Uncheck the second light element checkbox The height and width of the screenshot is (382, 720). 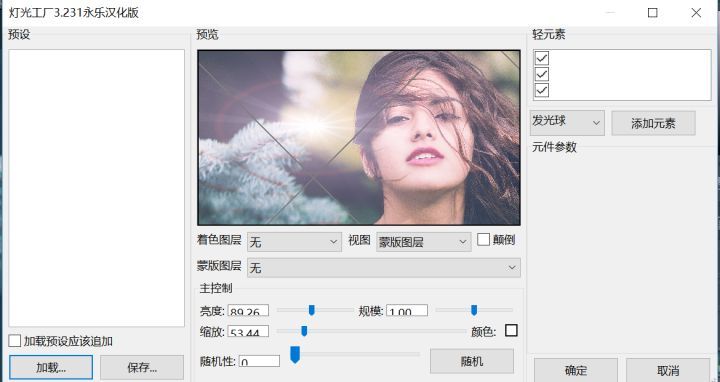tap(542, 74)
